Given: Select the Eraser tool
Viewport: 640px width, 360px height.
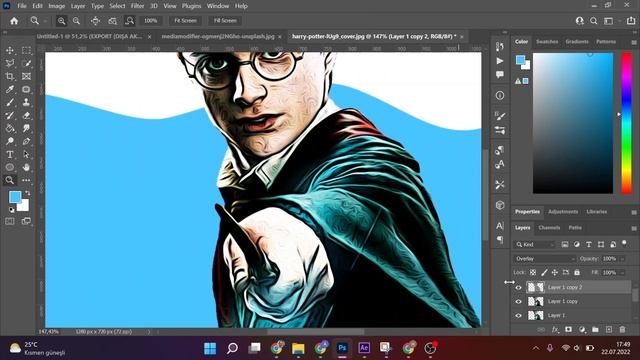Looking at the screenshot, I should [x=27, y=116].
